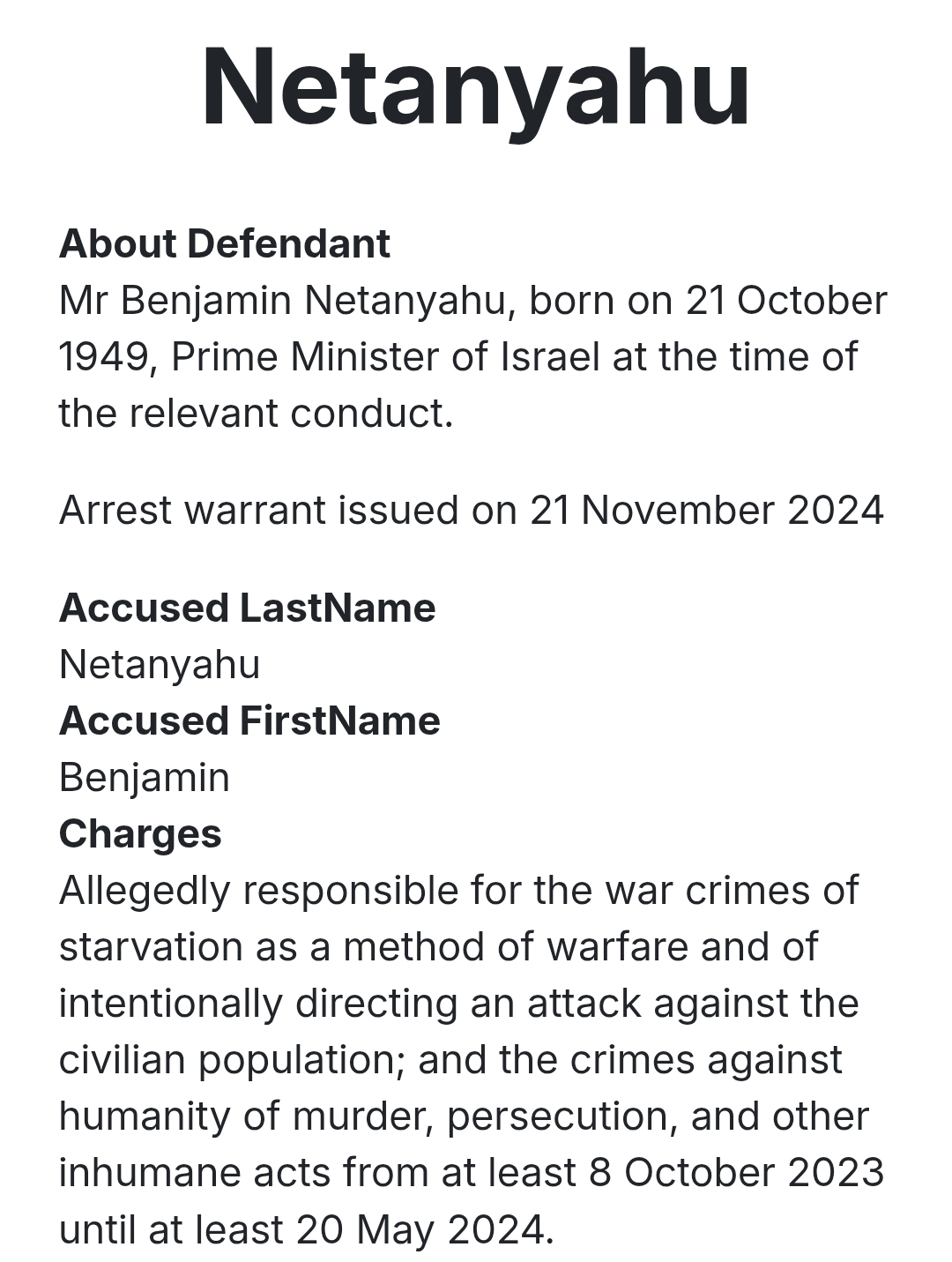Click the Charges heading
This screenshot has width=952, height=1262.
tap(140, 834)
